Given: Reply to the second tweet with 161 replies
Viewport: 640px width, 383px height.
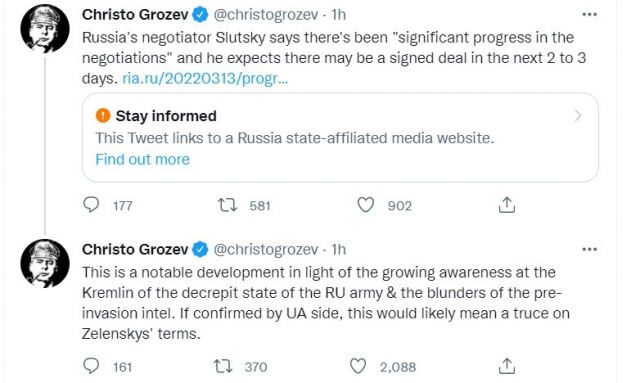Looking at the screenshot, I should [91, 366].
